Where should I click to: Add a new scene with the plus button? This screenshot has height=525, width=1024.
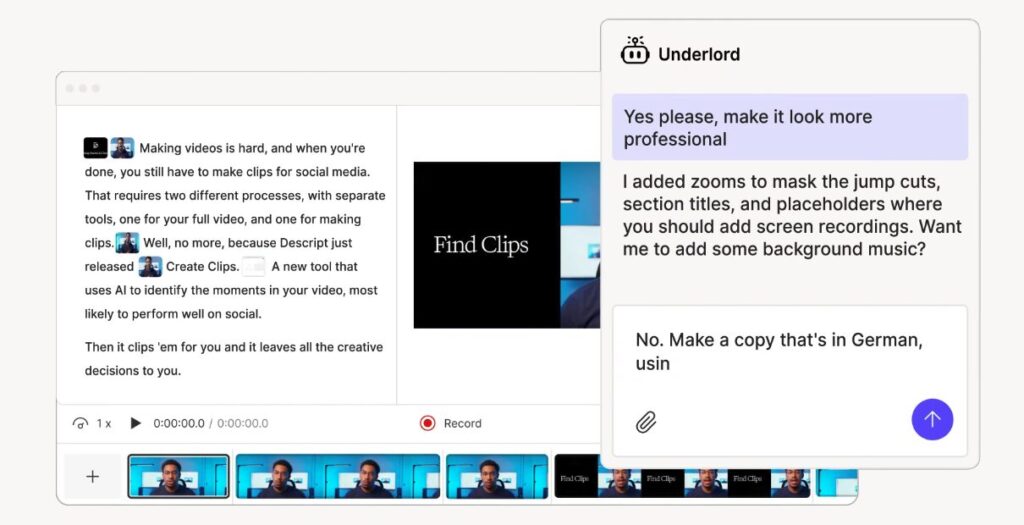(x=92, y=476)
